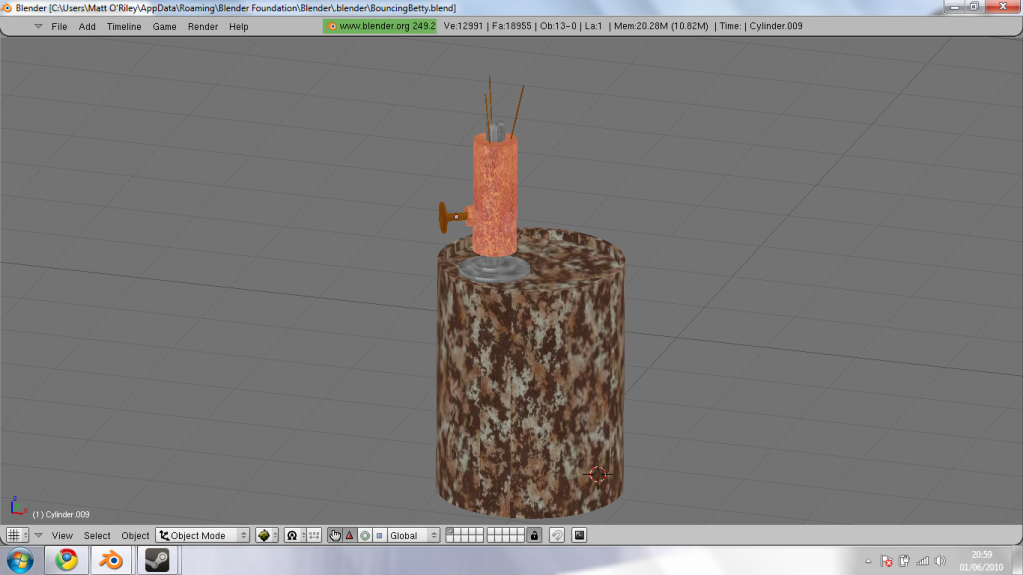Select the scale manipulator square icon
The height and width of the screenshot is (575, 1023).
coord(379,535)
